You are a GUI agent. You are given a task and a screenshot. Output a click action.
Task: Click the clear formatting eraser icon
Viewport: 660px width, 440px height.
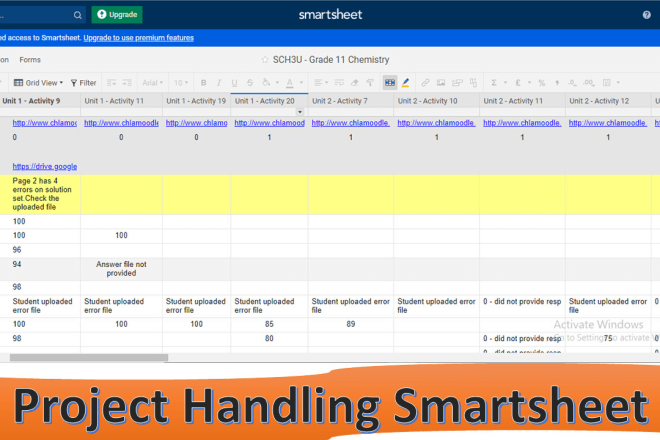(354, 83)
